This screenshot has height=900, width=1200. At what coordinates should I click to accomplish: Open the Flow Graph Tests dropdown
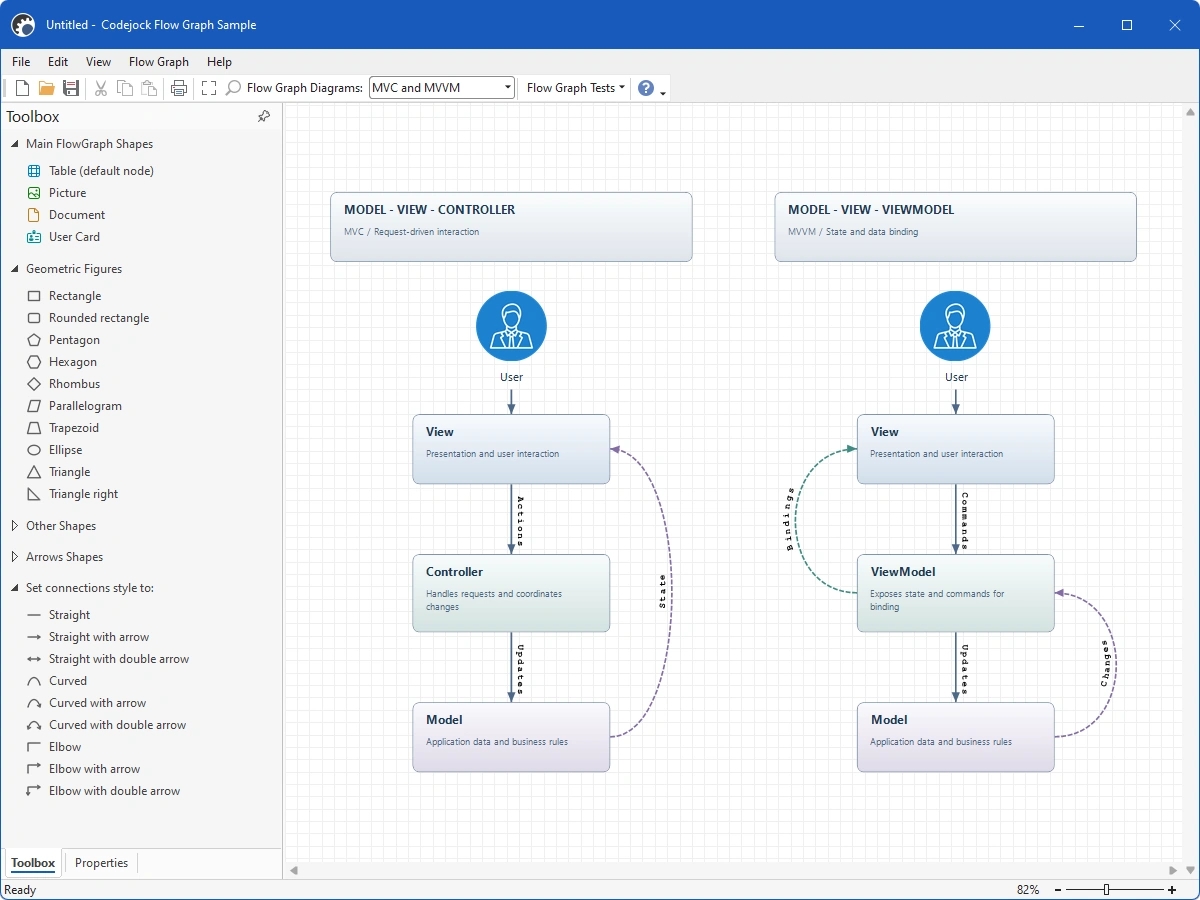576,88
